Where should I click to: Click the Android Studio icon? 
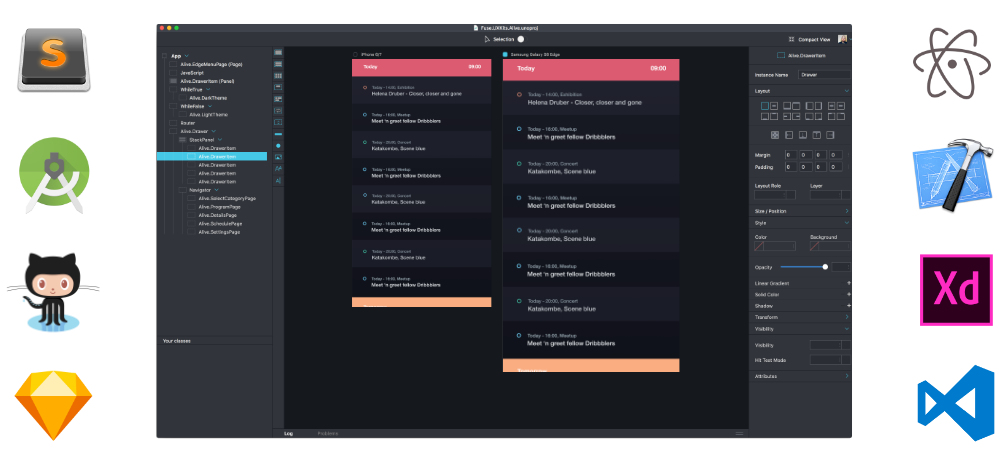54,175
